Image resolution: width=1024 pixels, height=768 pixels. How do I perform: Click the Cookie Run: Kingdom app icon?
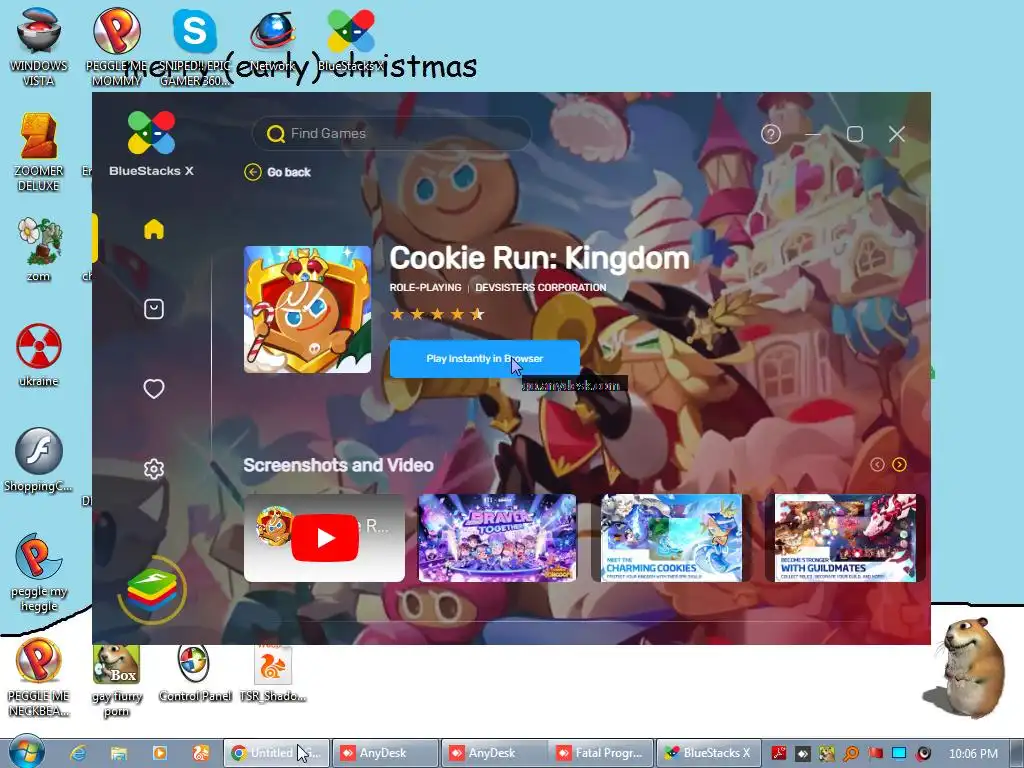click(307, 309)
